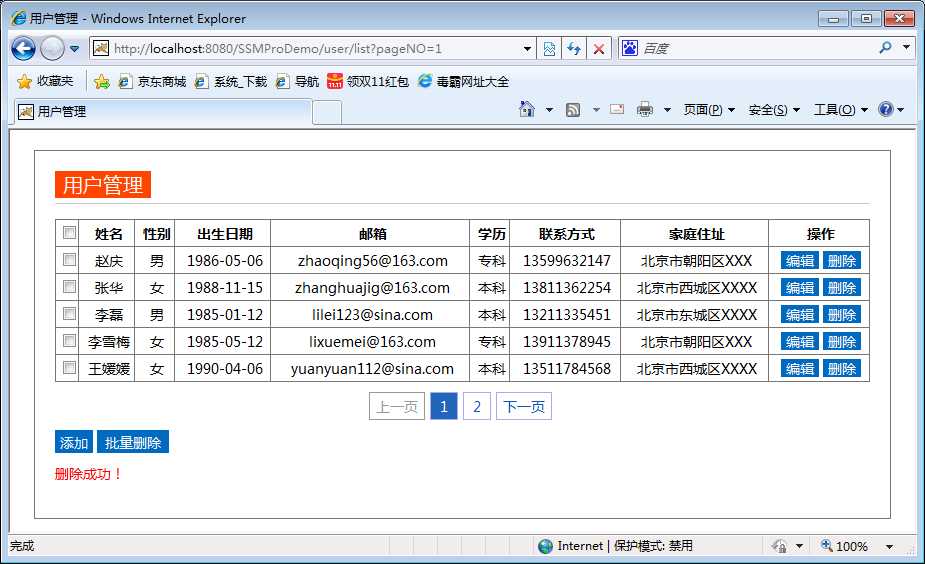Check the checkbox for 李磊 row
Screen dimensions: 925x564
[x=69, y=313]
